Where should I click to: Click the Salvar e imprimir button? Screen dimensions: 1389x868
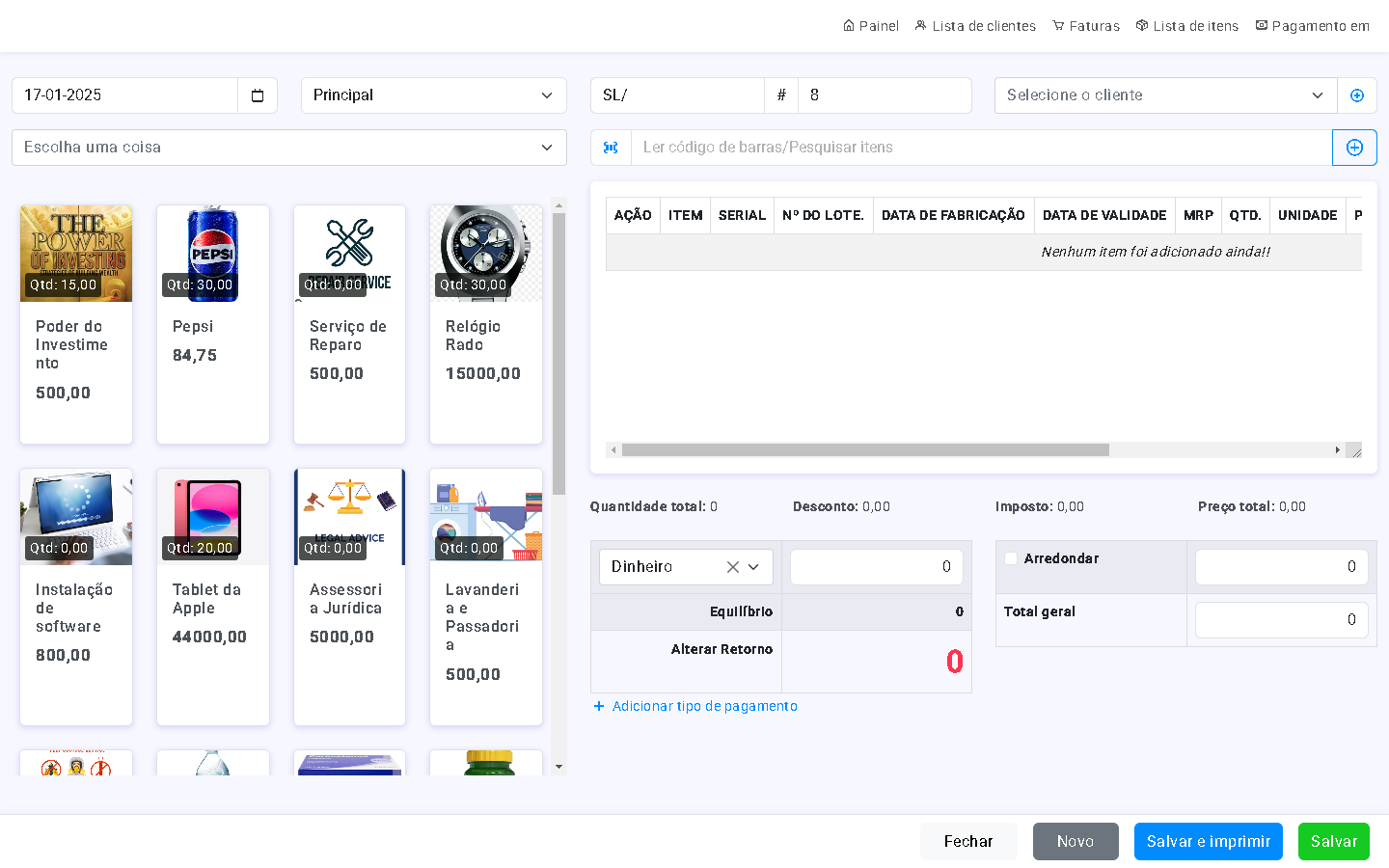(x=1208, y=841)
